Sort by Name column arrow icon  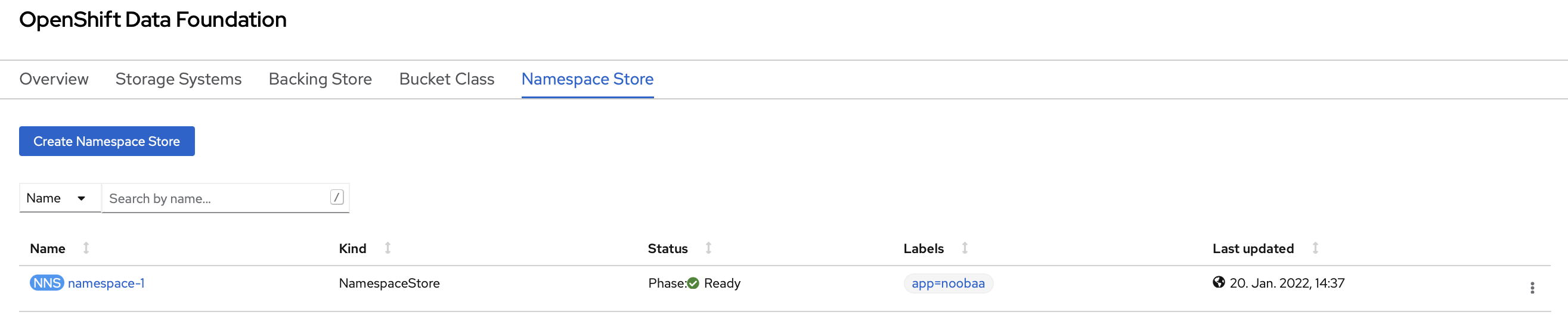tap(86, 248)
